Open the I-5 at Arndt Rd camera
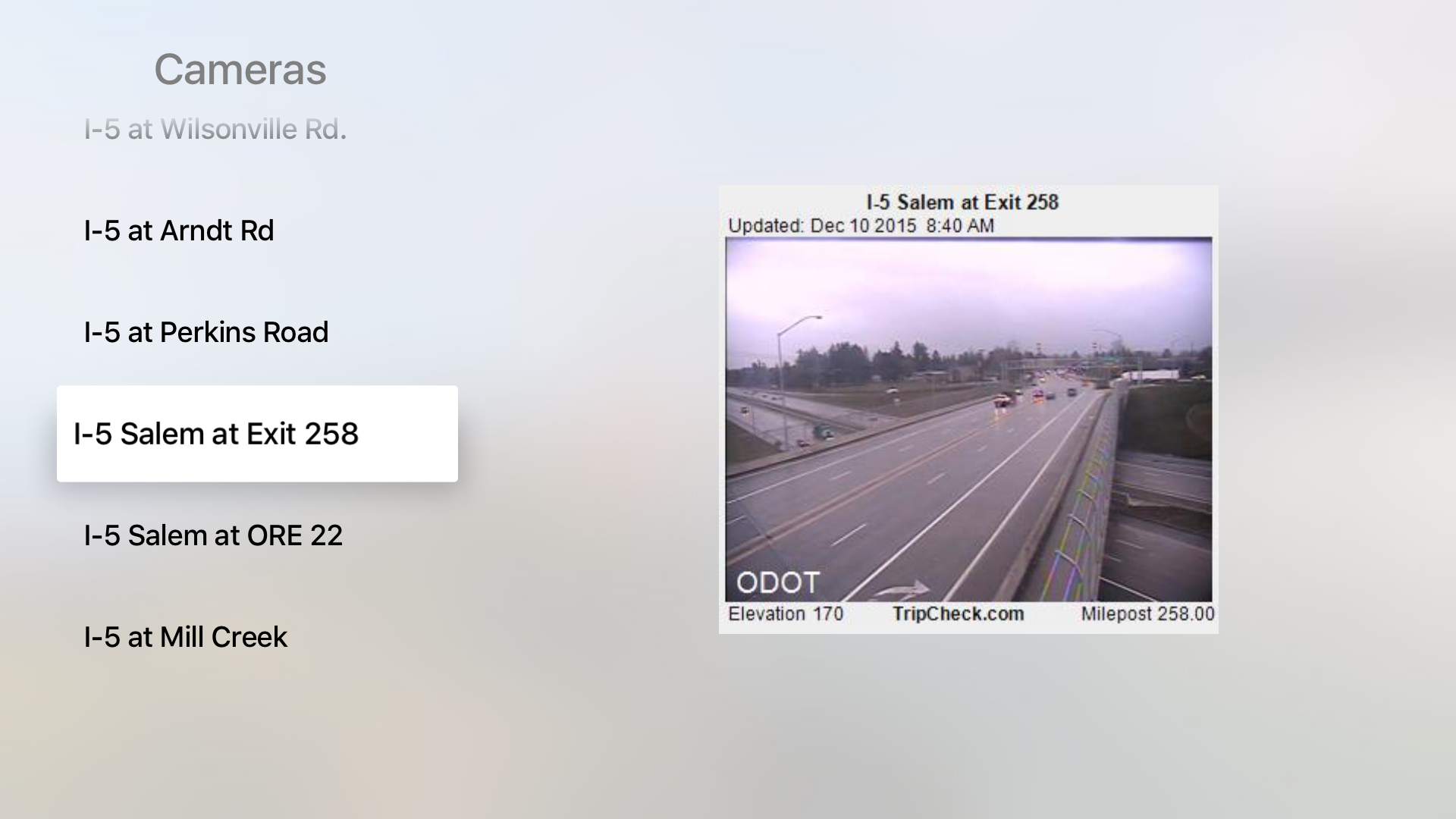Image resolution: width=1456 pixels, height=819 pixels. pyautogui.click(x=179, y=231)
